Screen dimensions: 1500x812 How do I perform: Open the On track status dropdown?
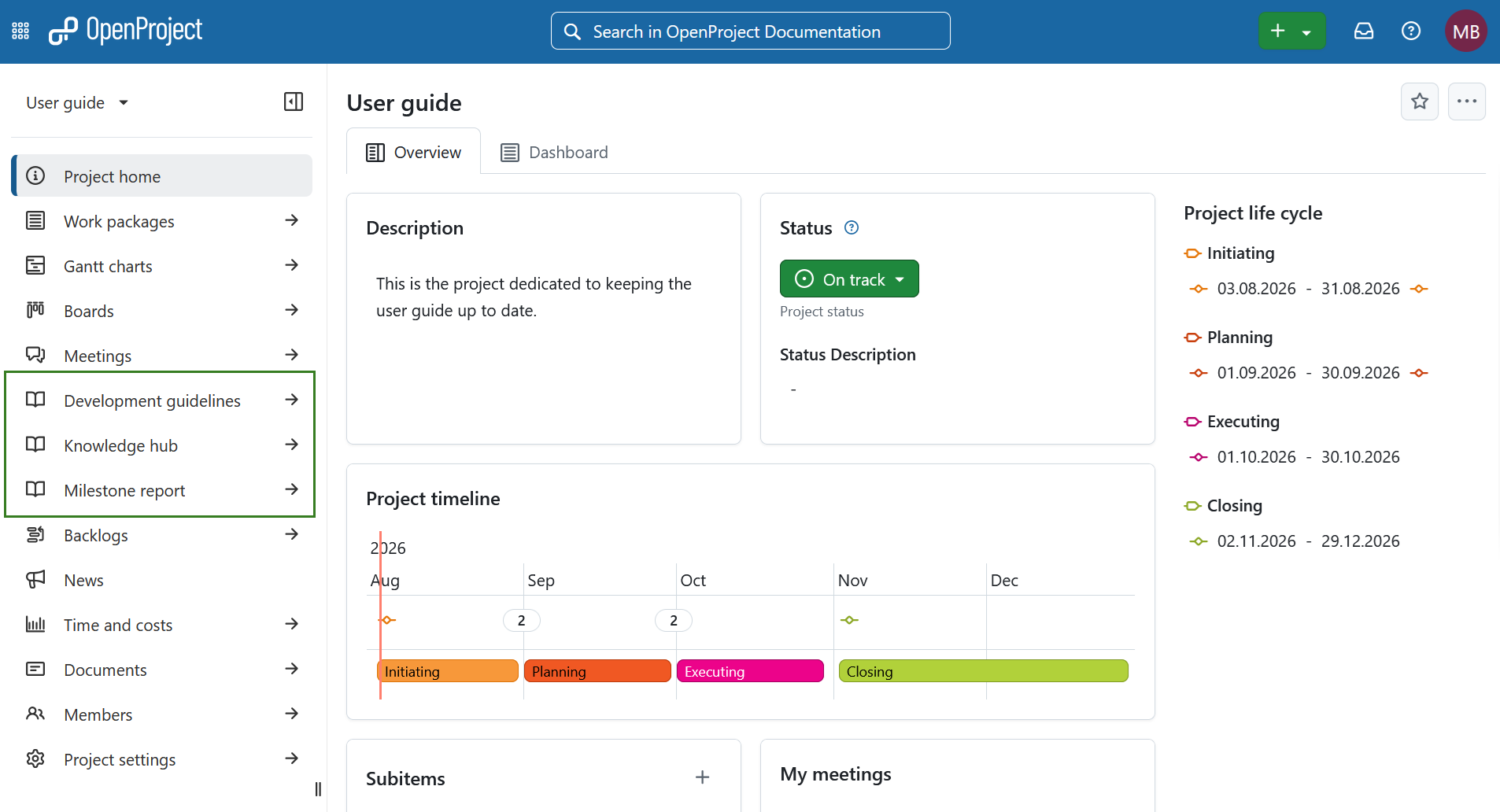coord(849,279)
